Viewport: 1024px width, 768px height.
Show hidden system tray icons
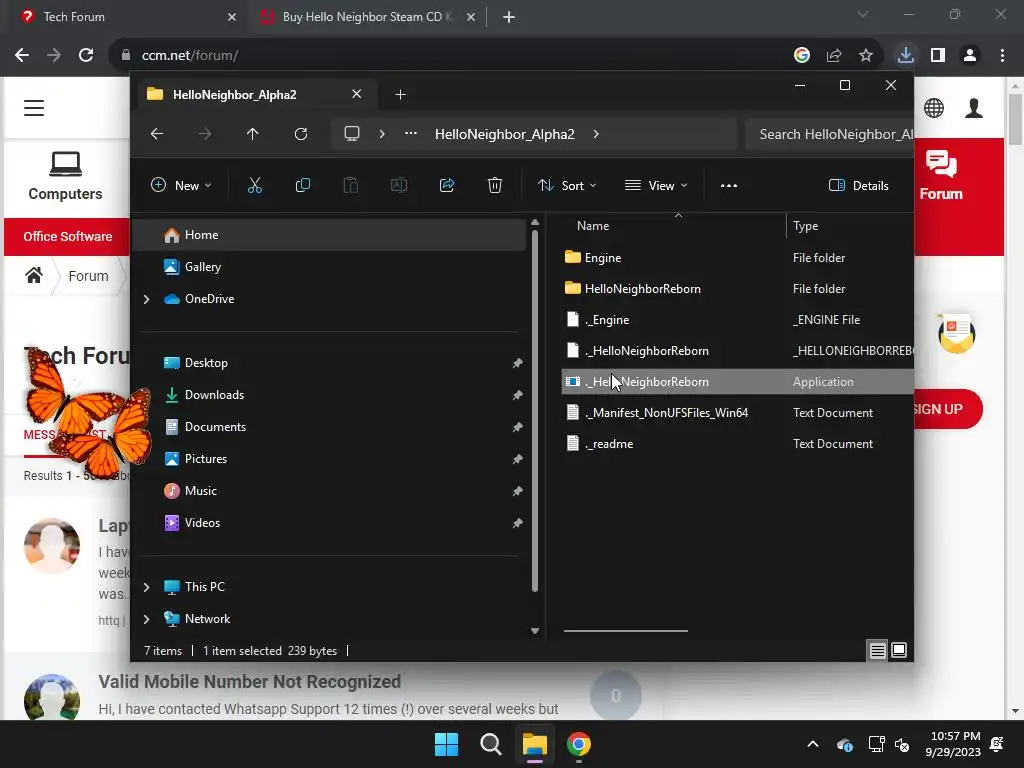click(813, 744)
